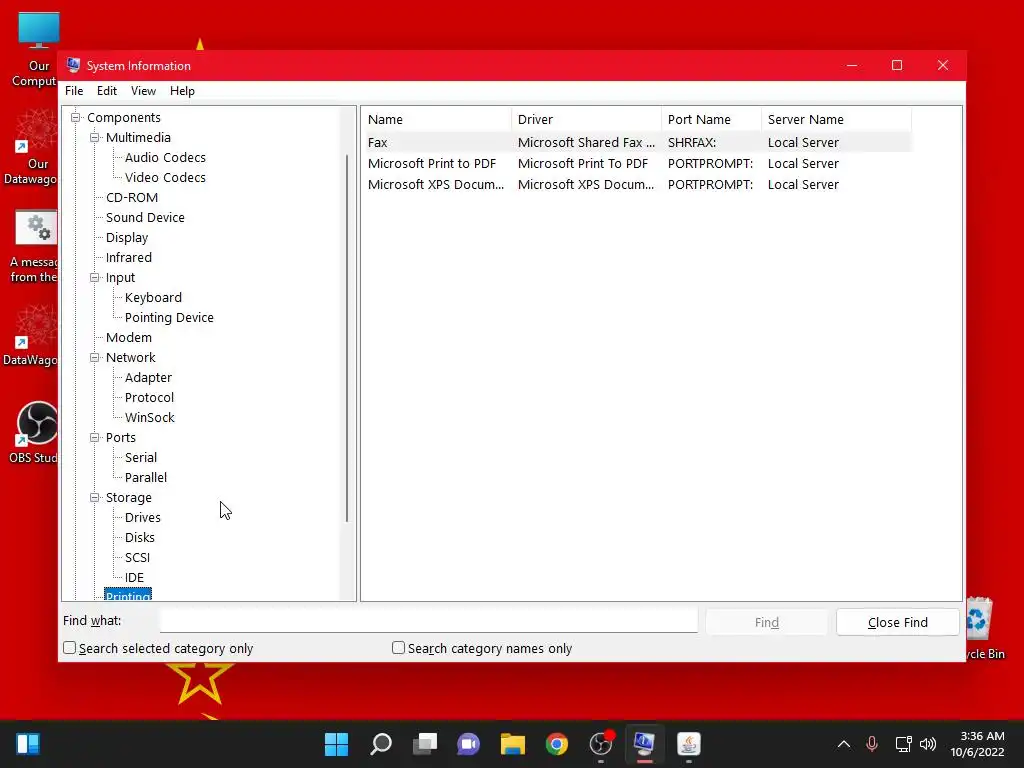Open the File menu
This screenshot has height=768, width=1024.
point(74,91)
